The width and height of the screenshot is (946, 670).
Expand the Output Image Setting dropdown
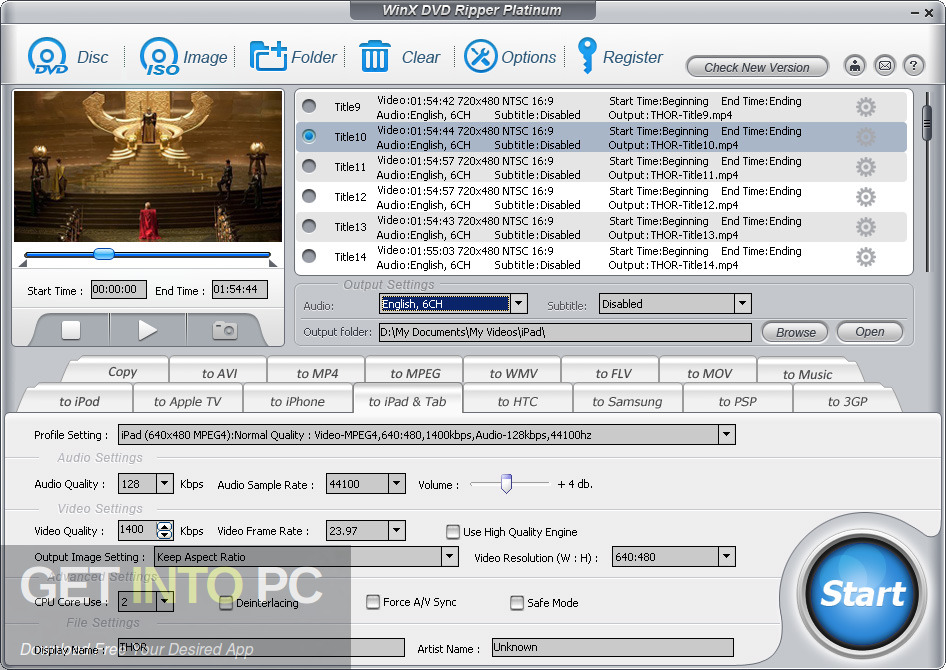(x=449, y=556)
